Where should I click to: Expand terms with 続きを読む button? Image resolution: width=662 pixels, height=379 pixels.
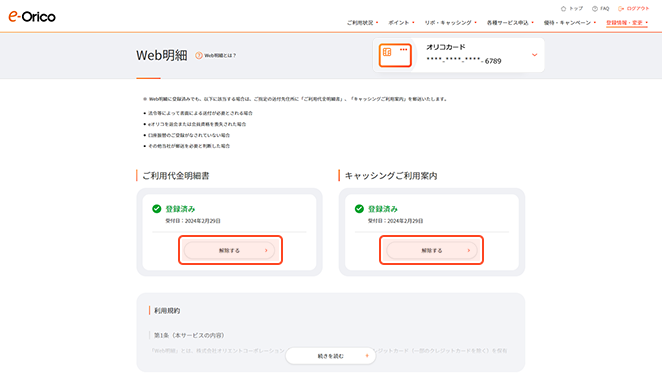pyautogui.click(x=331, y=356)
